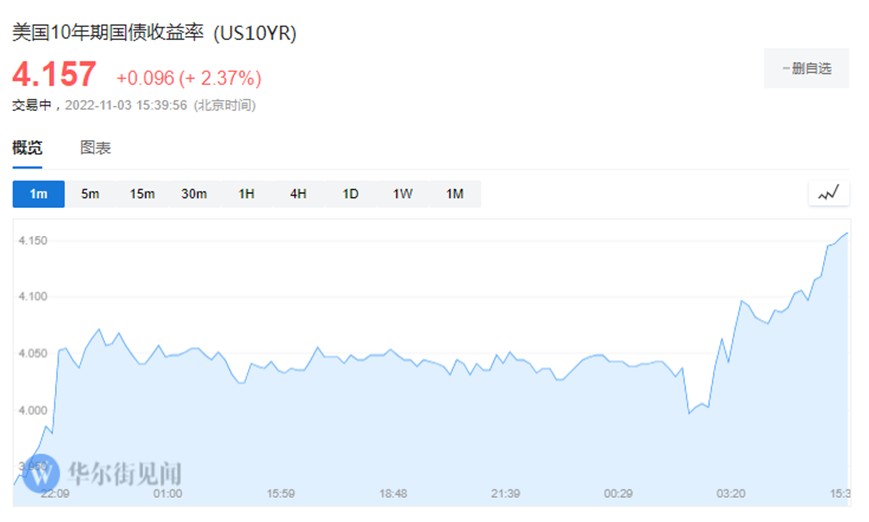
Task: Click the 03:20 time axis label
Action: pyautogui.click(x=733, y=493)
